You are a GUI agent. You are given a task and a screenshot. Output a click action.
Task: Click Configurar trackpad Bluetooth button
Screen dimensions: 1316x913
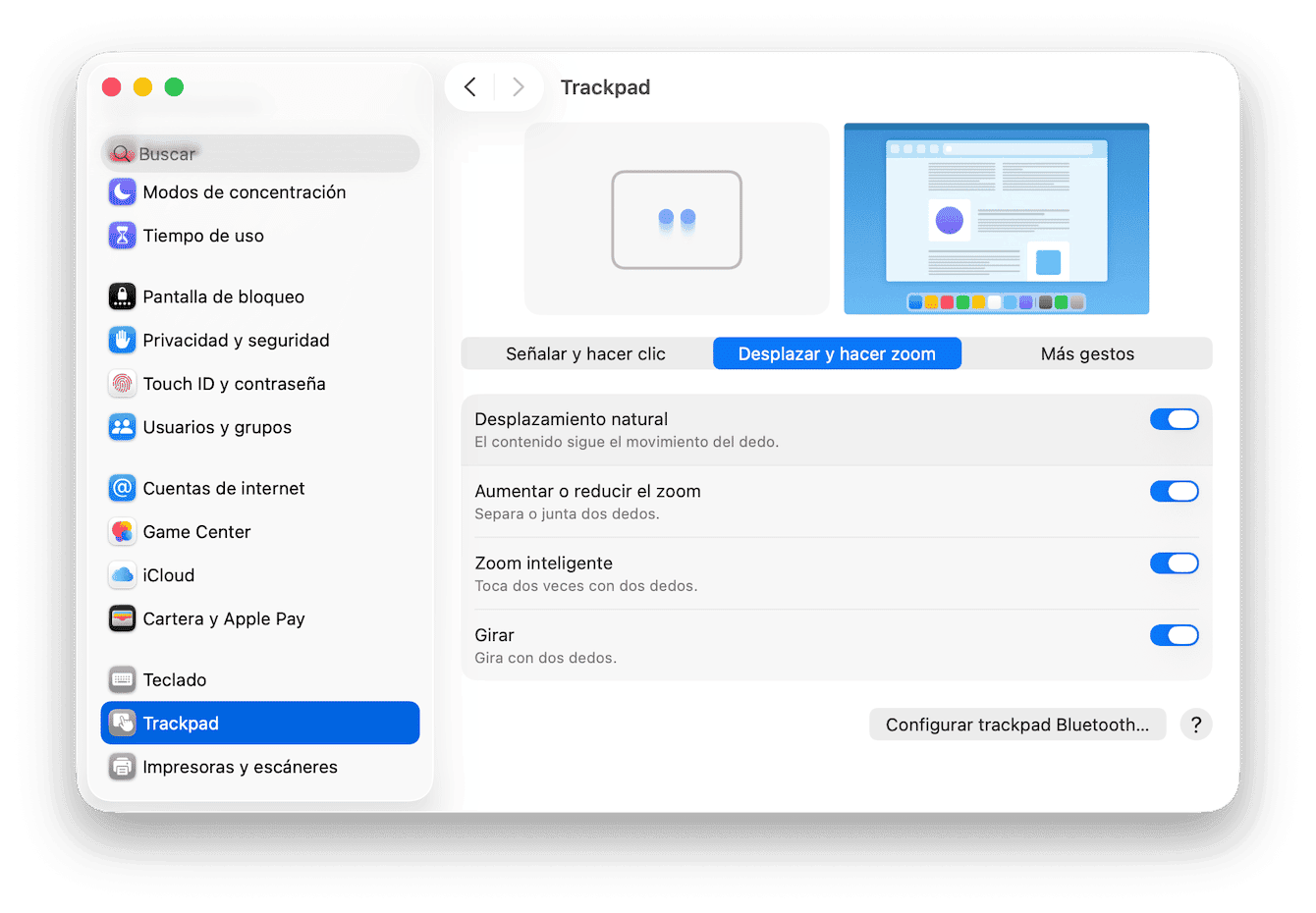[1017, 725]
